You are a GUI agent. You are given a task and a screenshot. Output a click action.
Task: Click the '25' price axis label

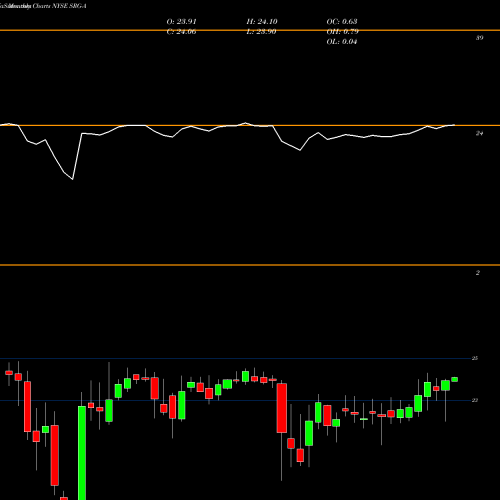pos(475,358)
